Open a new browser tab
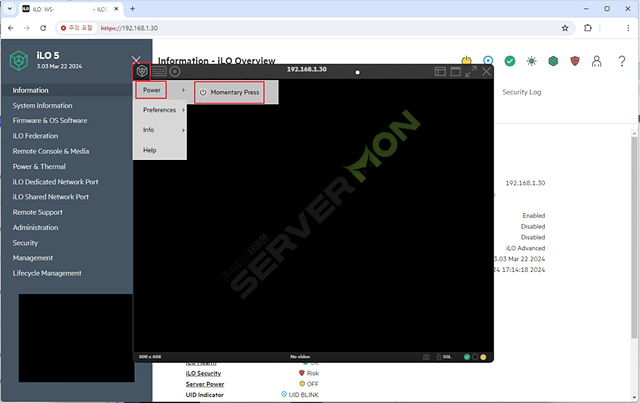 pos(132,9)
